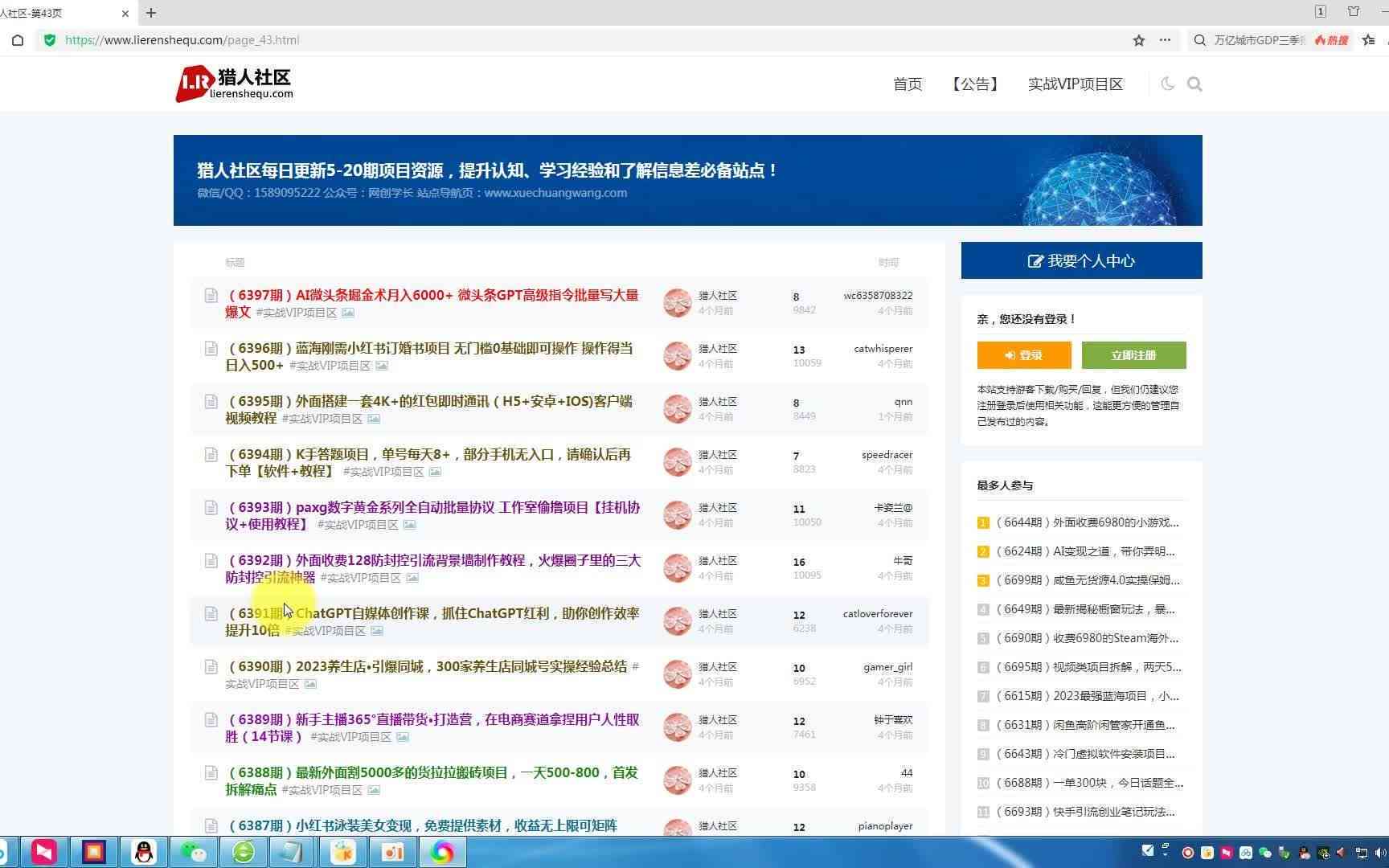Open QQ penguin app in taskbar
The width and height of the screenshot is (1389, 868).
pos(144,852)
